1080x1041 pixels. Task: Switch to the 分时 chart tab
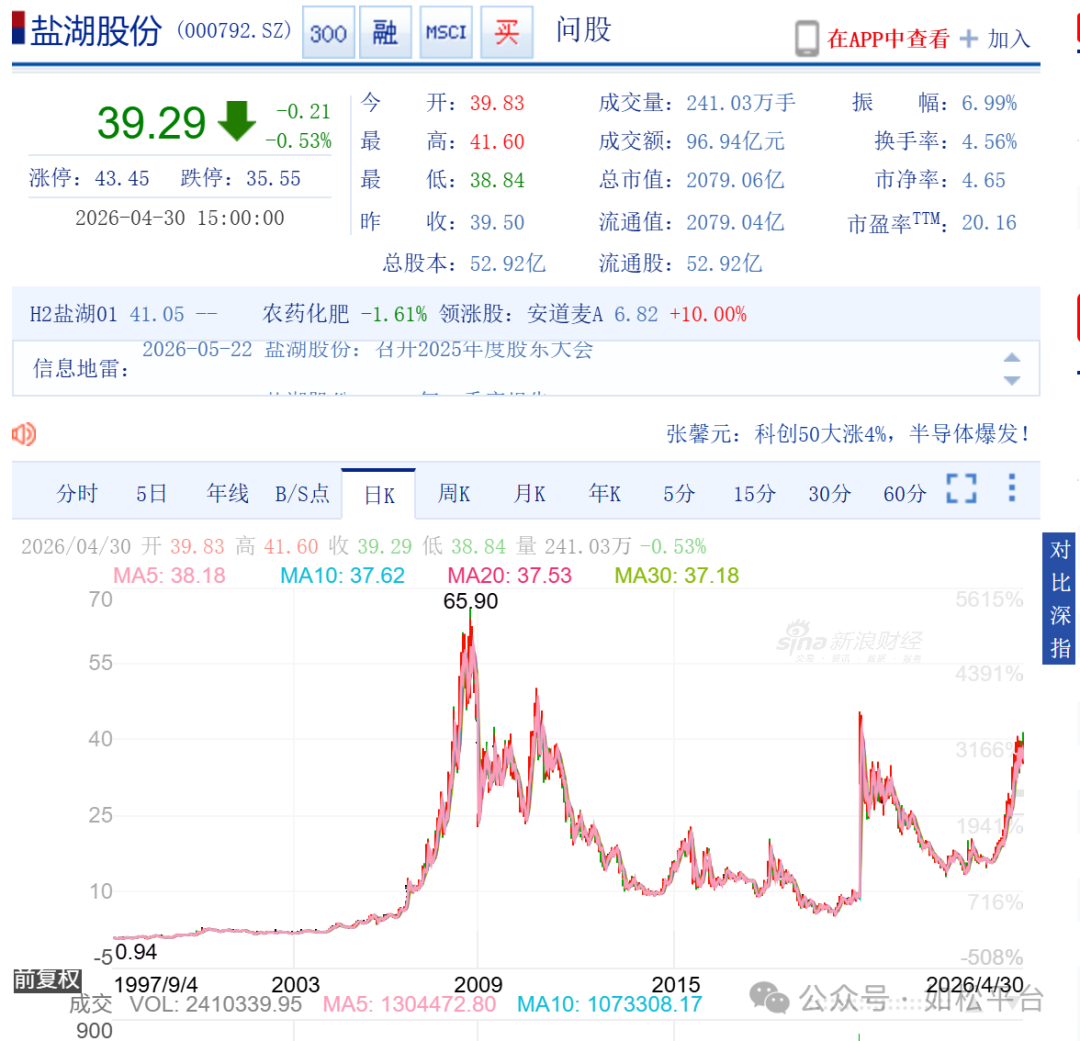tap(76, 493)
